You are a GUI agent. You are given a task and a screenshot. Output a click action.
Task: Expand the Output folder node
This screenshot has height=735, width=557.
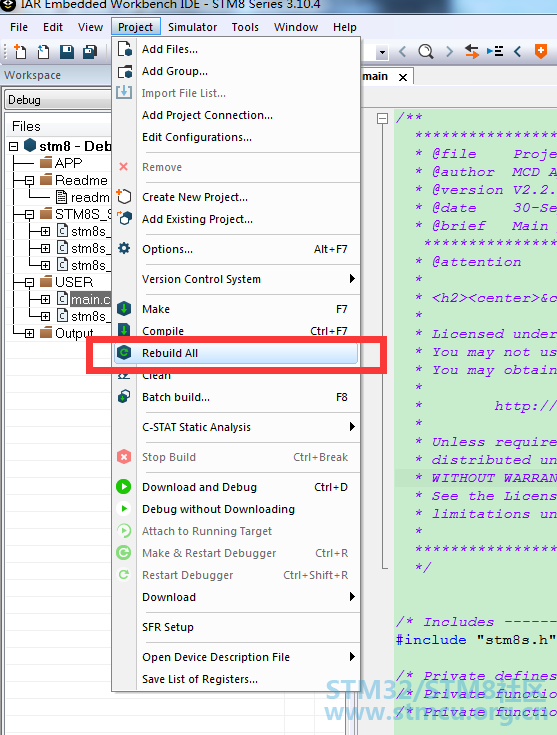[30, 333]
